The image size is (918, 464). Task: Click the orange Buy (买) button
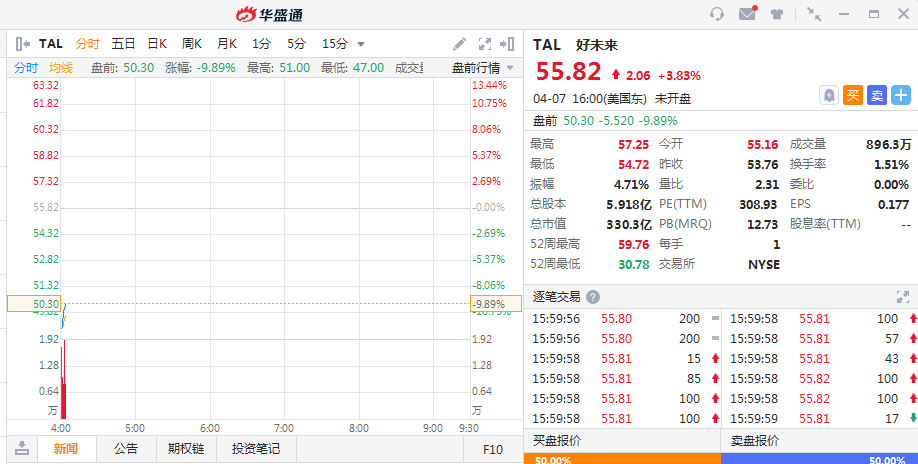[x=853, y=95]
